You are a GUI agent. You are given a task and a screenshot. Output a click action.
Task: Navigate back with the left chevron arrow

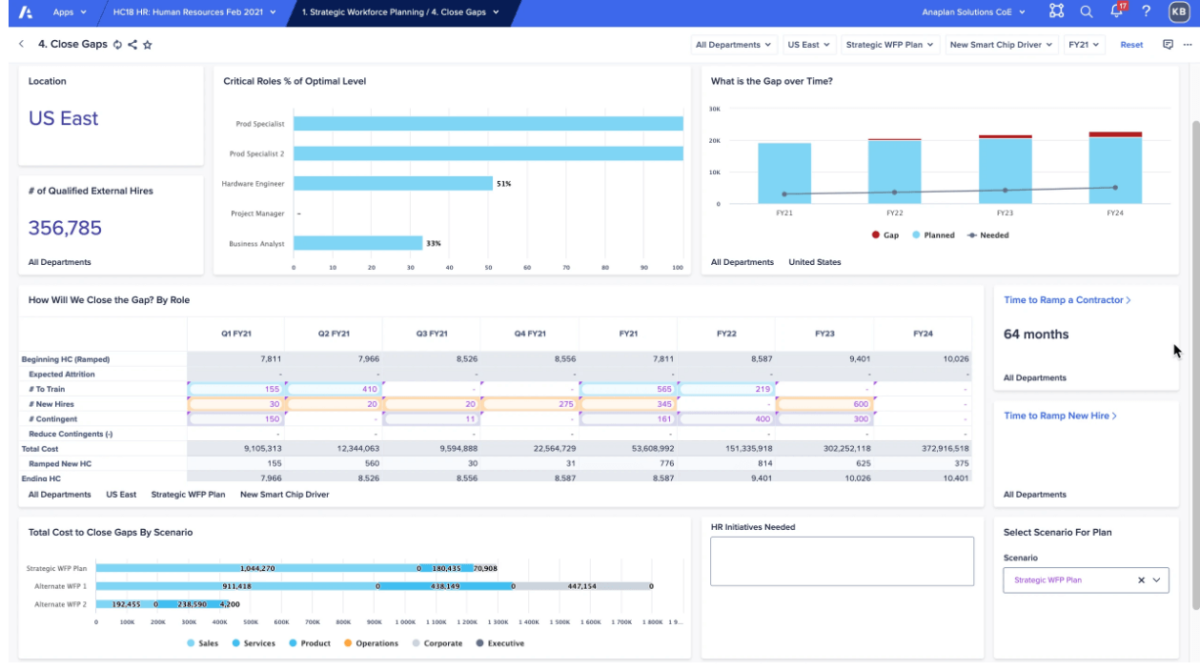[21, 45]
